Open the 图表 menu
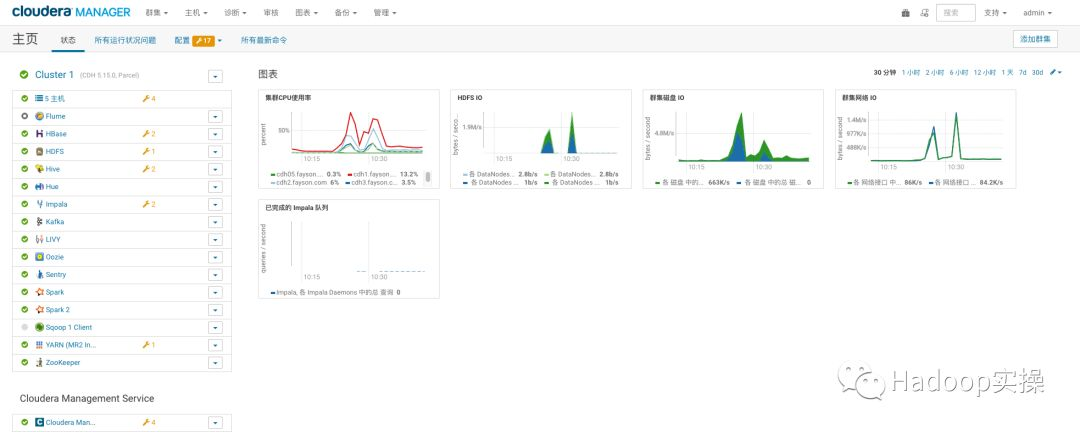Screen dimensions: 1080x432 pyautogui.click(x=307, y=13)
